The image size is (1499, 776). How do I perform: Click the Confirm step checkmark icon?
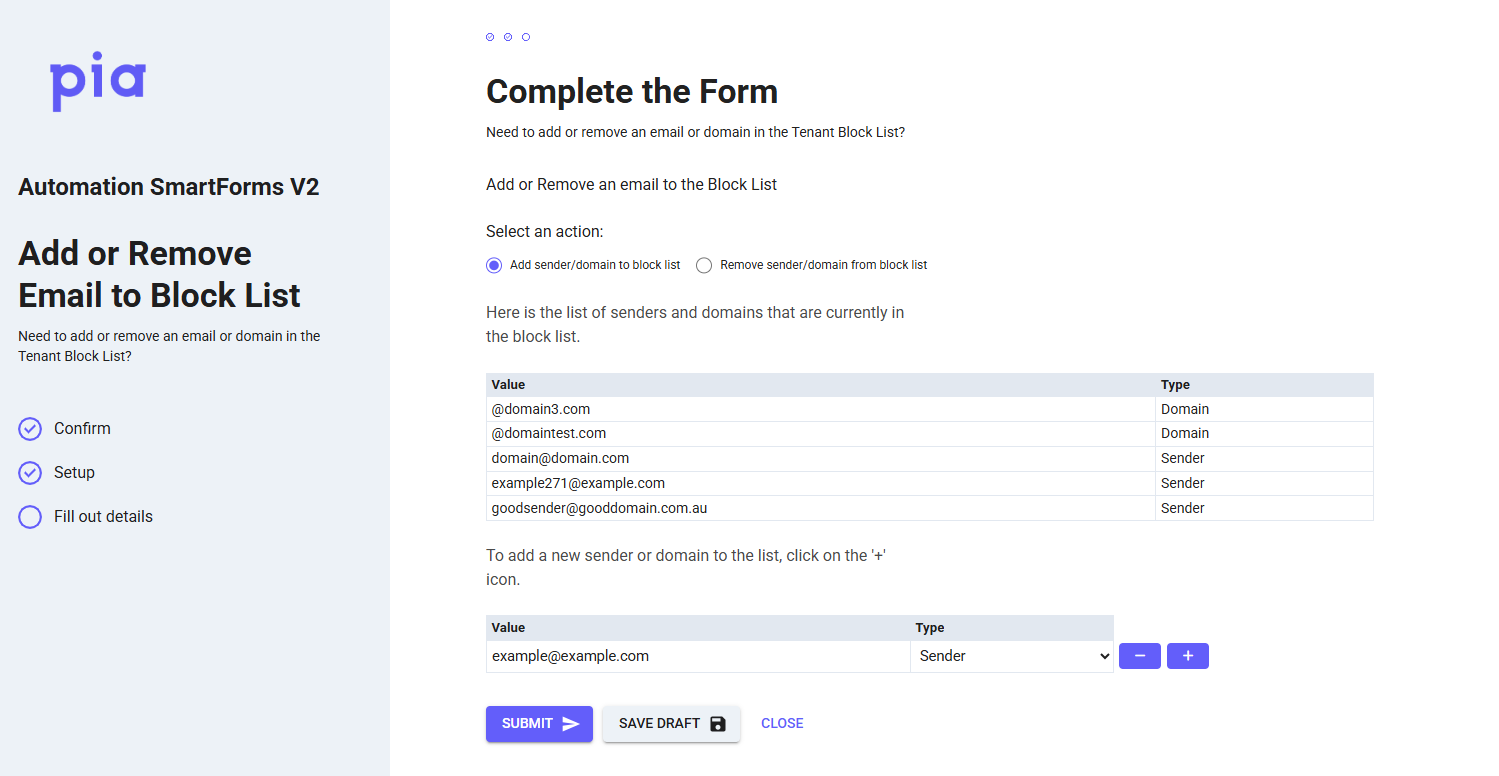[30, 429]
